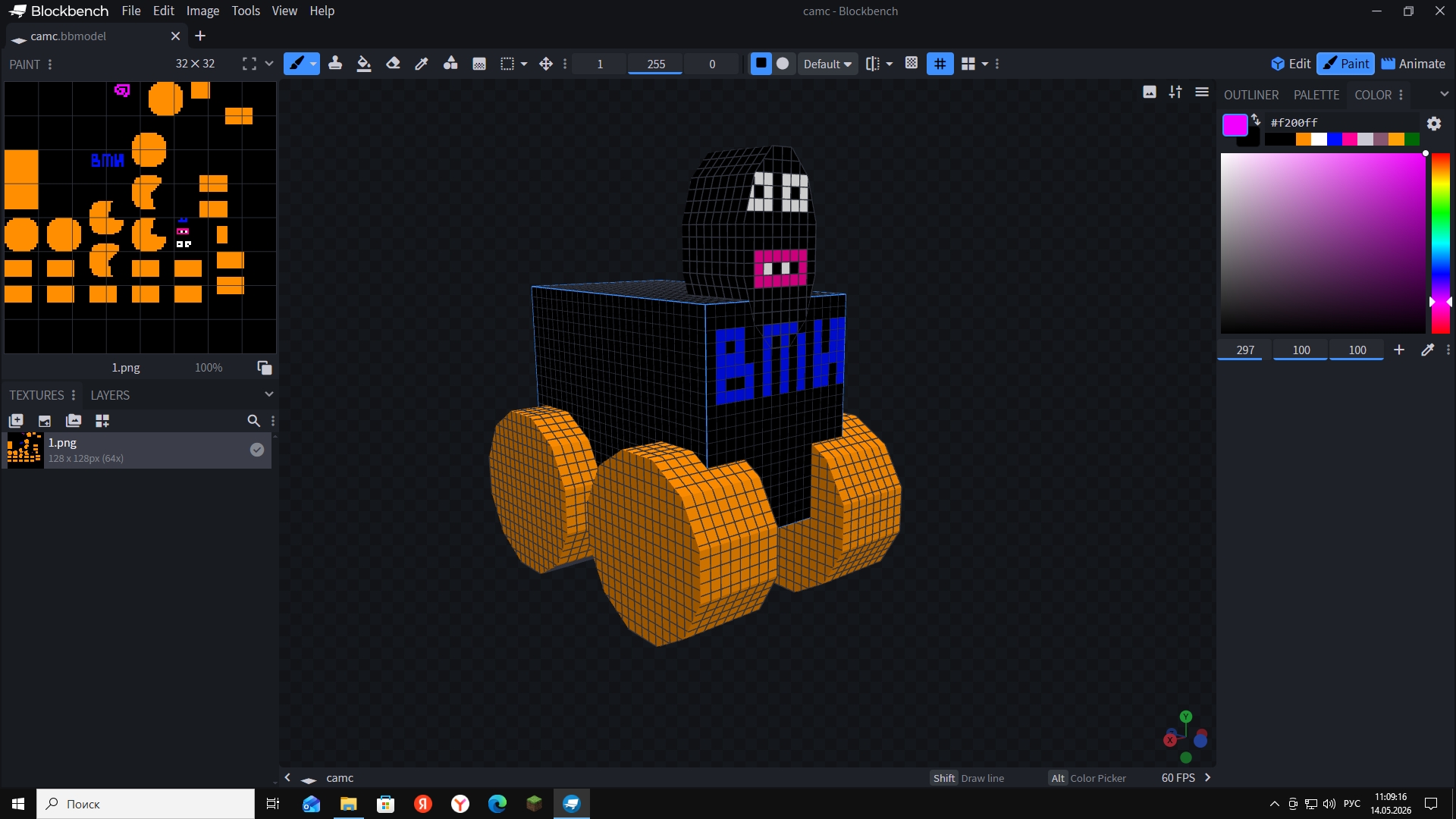
Task: Close the camc.bbmodel tab
Action: point(175,36)
